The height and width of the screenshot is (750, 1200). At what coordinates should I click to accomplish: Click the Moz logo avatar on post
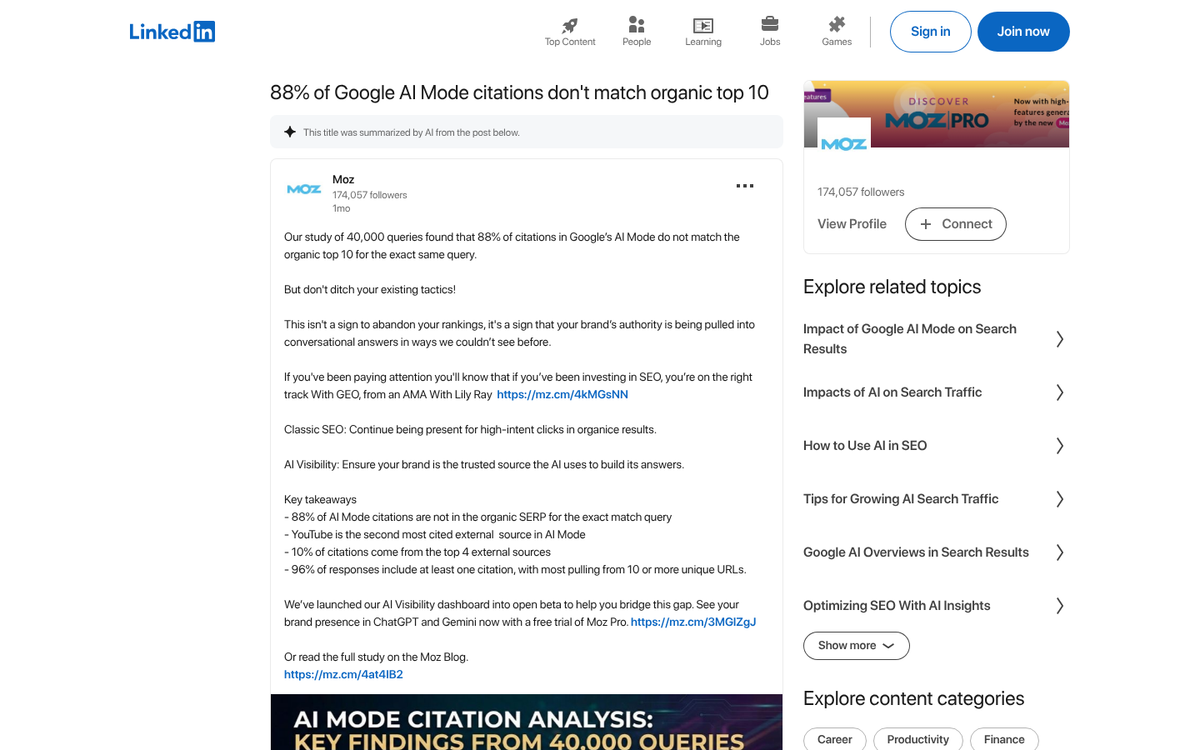304,189
